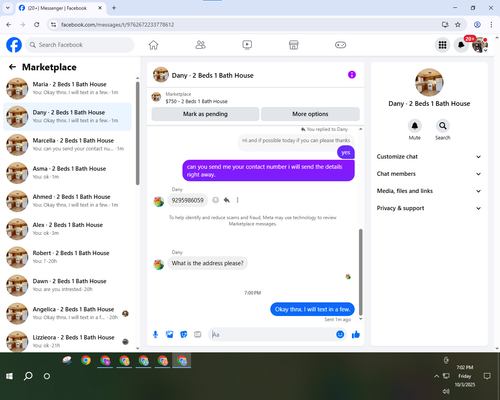
Task: Attach a file using the photo icon
Action: click(x=170, y=334)
